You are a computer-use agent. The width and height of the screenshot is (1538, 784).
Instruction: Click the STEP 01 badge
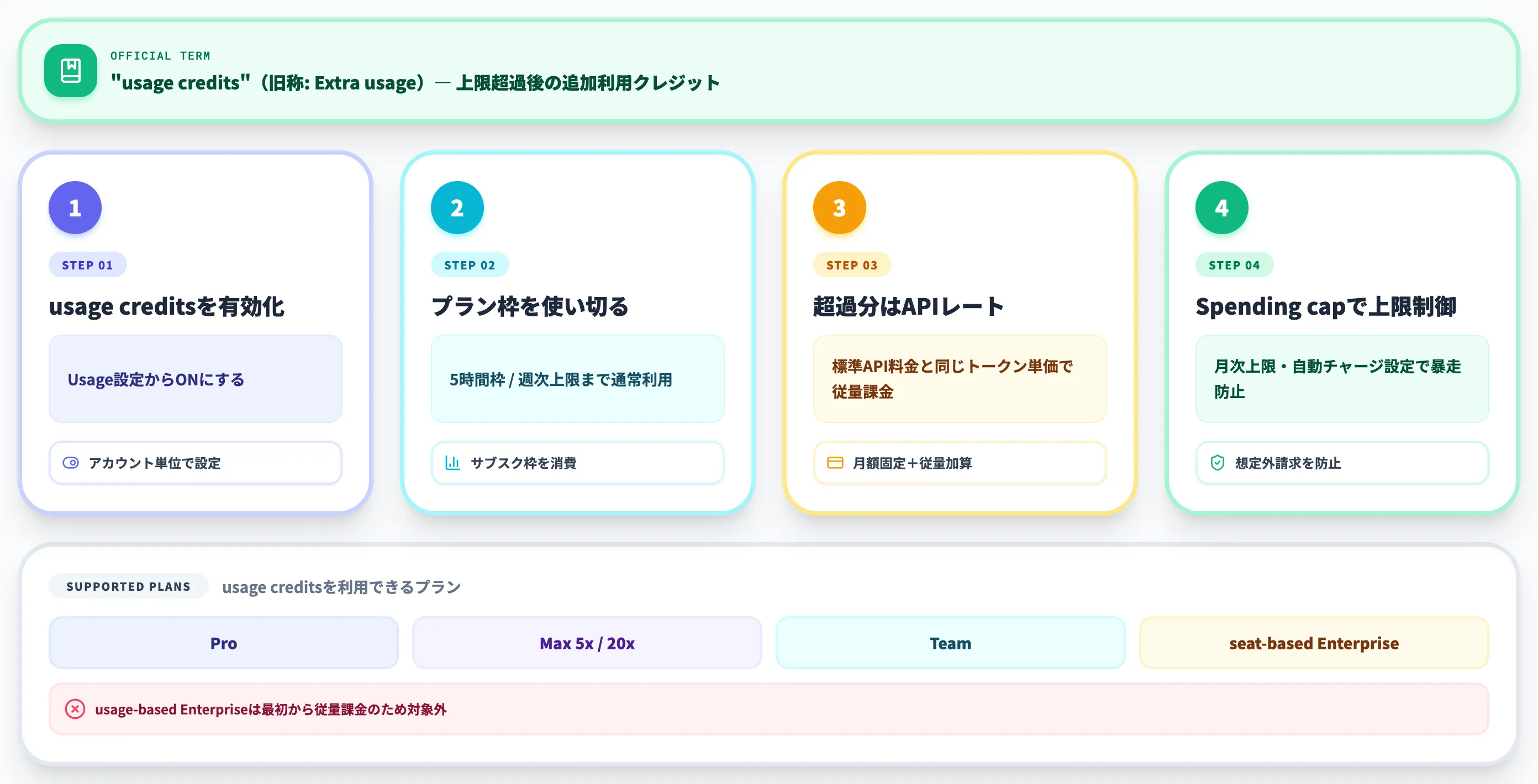click(87, 265)
